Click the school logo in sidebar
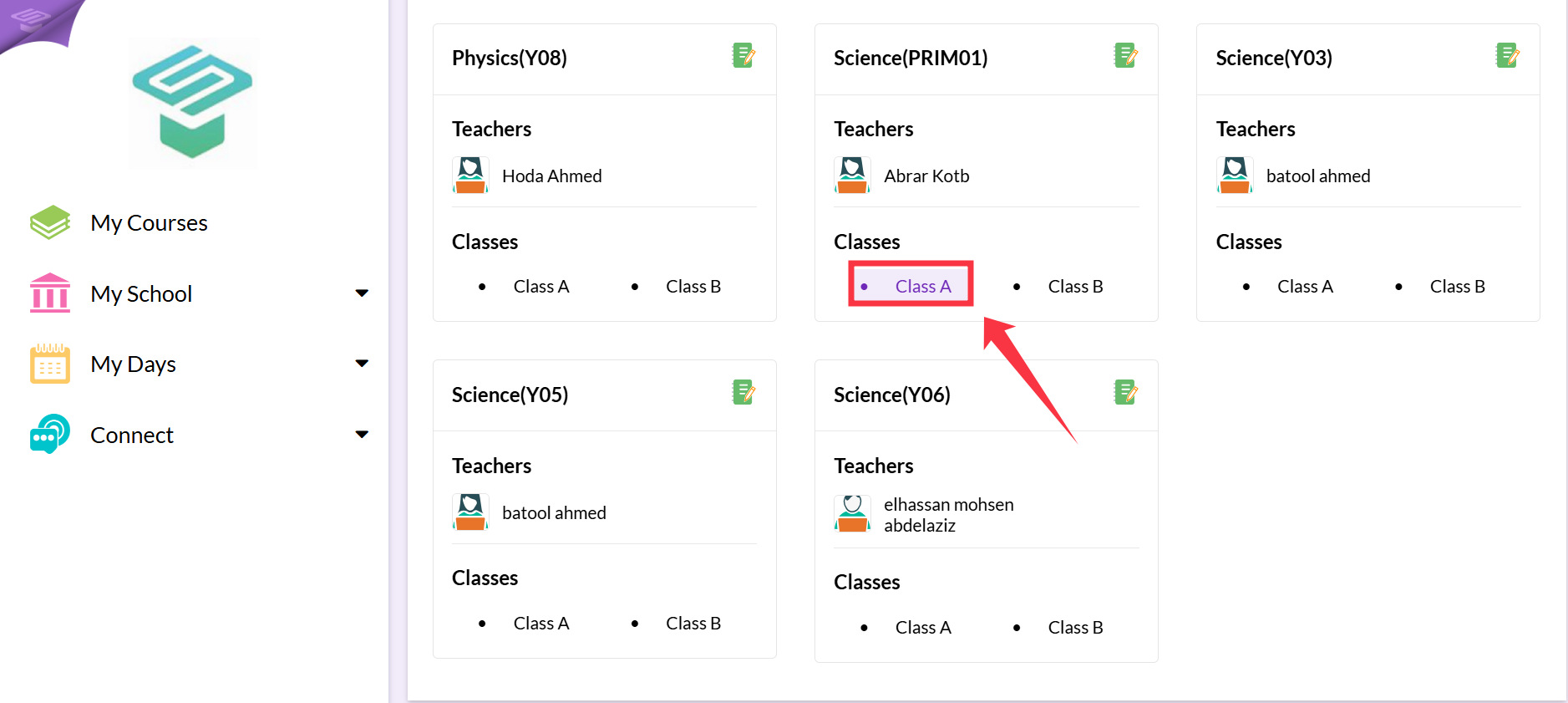1568x703 pixels. pos(193,102)
